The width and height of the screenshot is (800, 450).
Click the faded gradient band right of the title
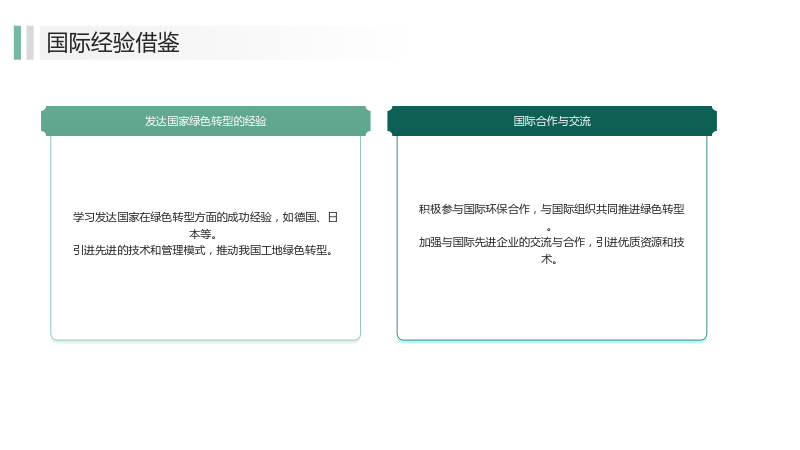pos(288,43)
